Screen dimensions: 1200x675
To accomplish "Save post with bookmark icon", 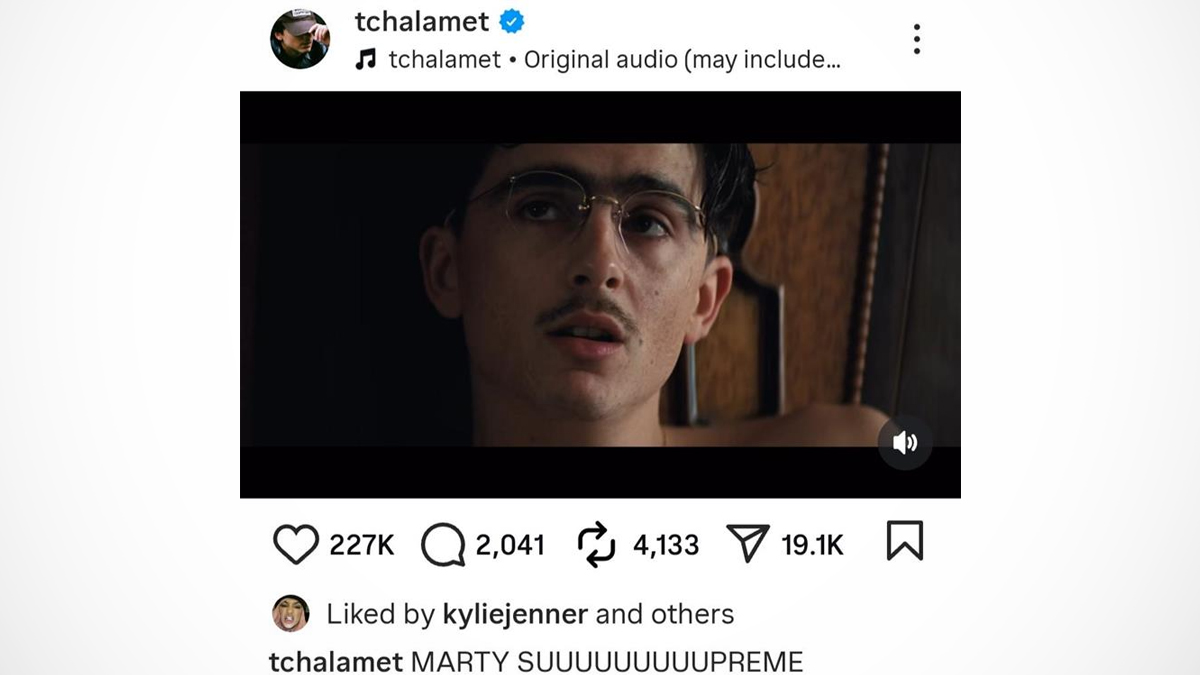I will click(905, 542).
